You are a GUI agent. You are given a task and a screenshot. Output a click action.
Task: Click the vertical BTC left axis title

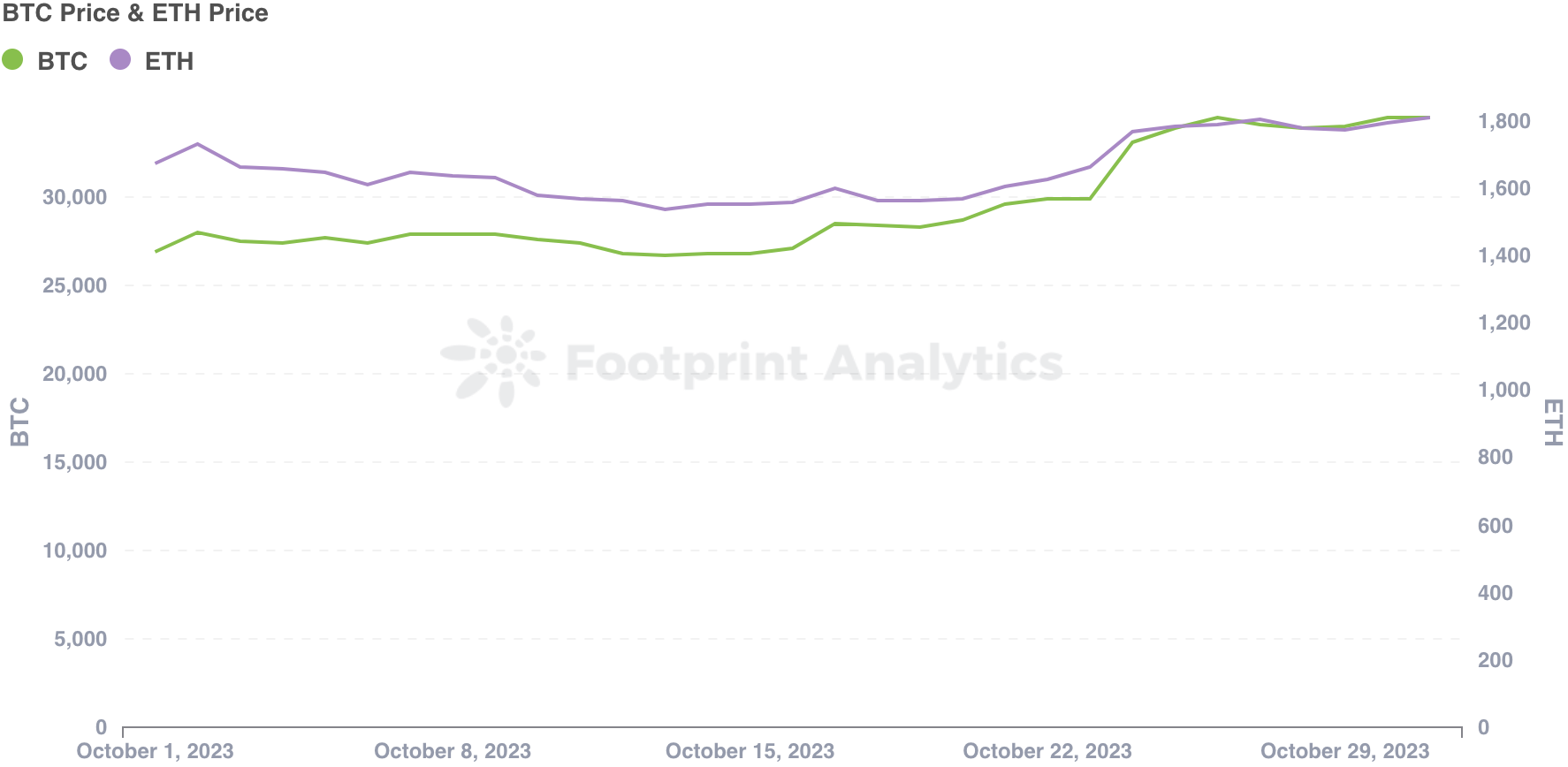(19, 421)
